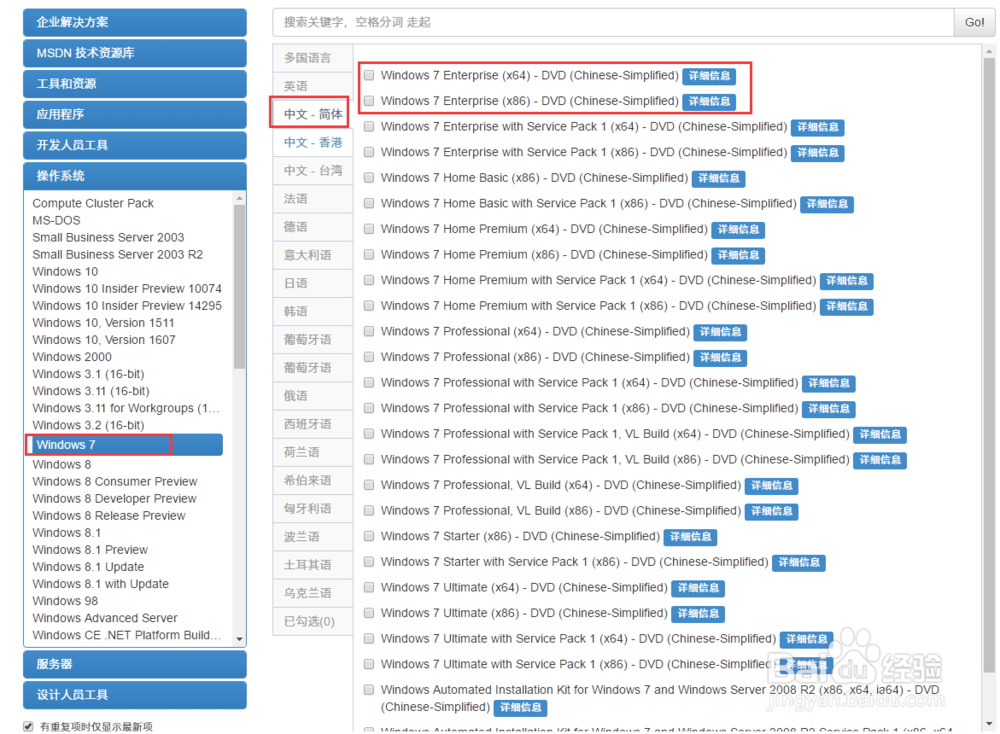
Task: Check Windows 7 Starter (x86) DVD checkbox
Action: 369,536
